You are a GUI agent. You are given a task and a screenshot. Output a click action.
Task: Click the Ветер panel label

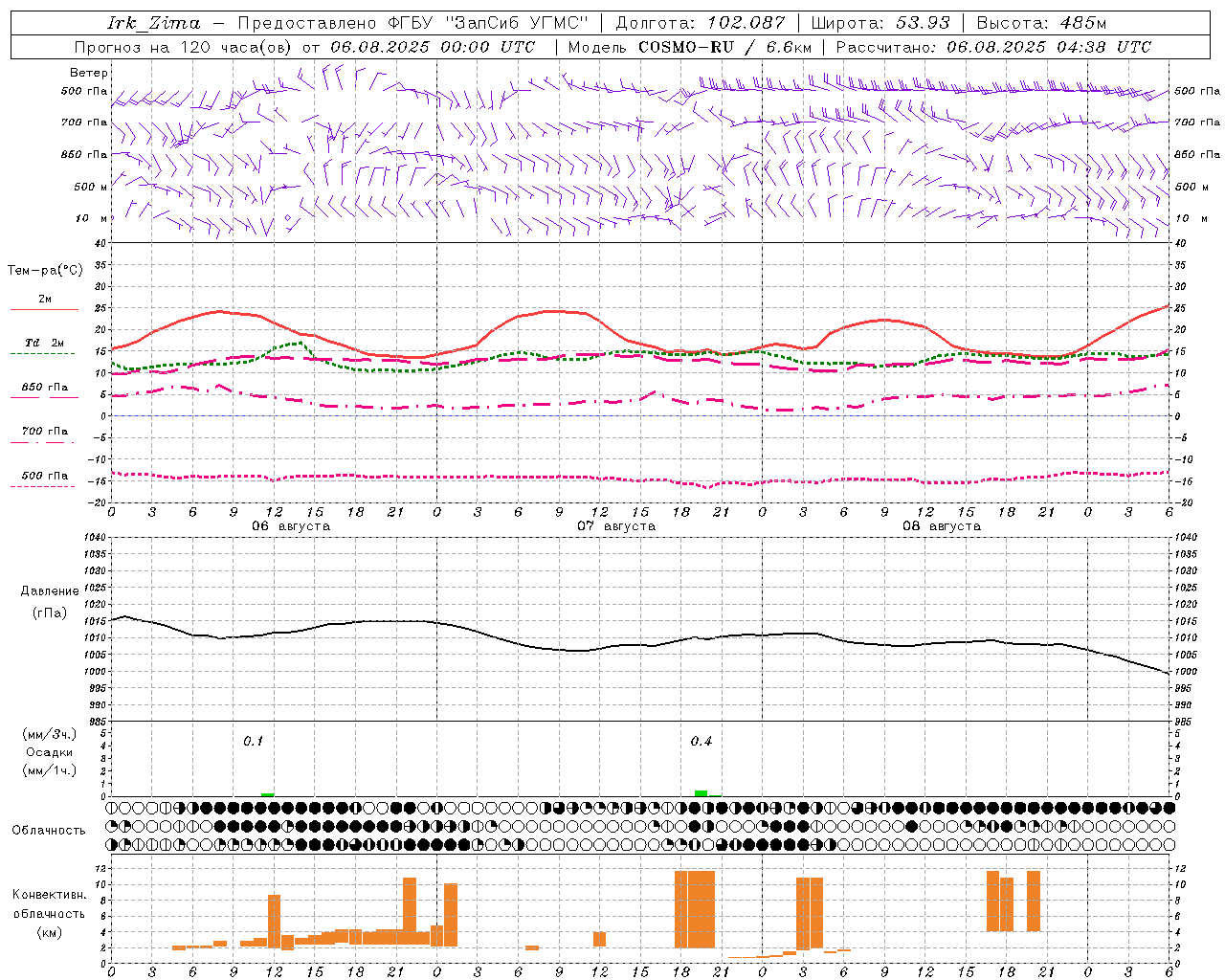tap(89, 73)
